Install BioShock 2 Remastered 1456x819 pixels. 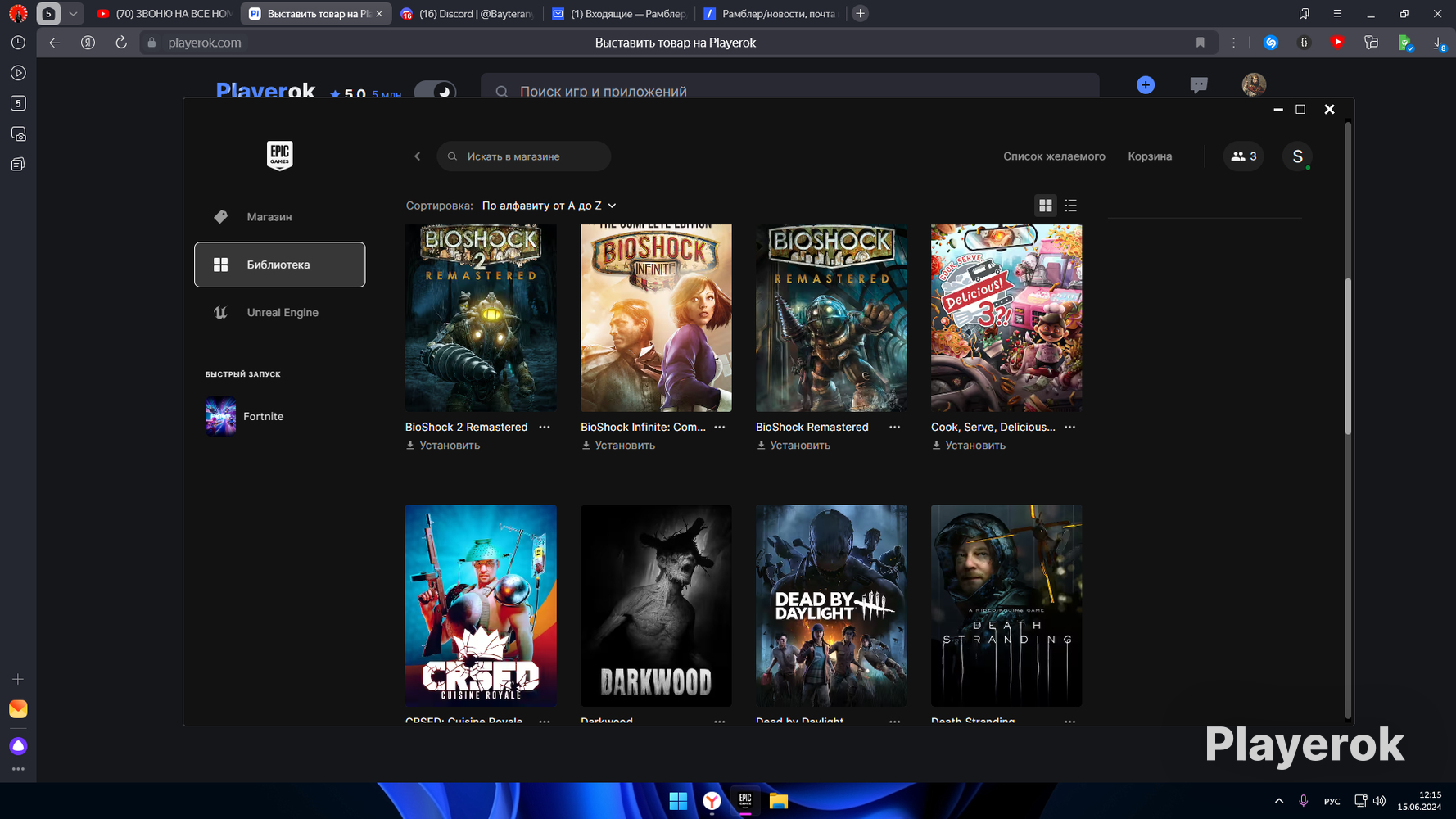[x=443, y=446]
